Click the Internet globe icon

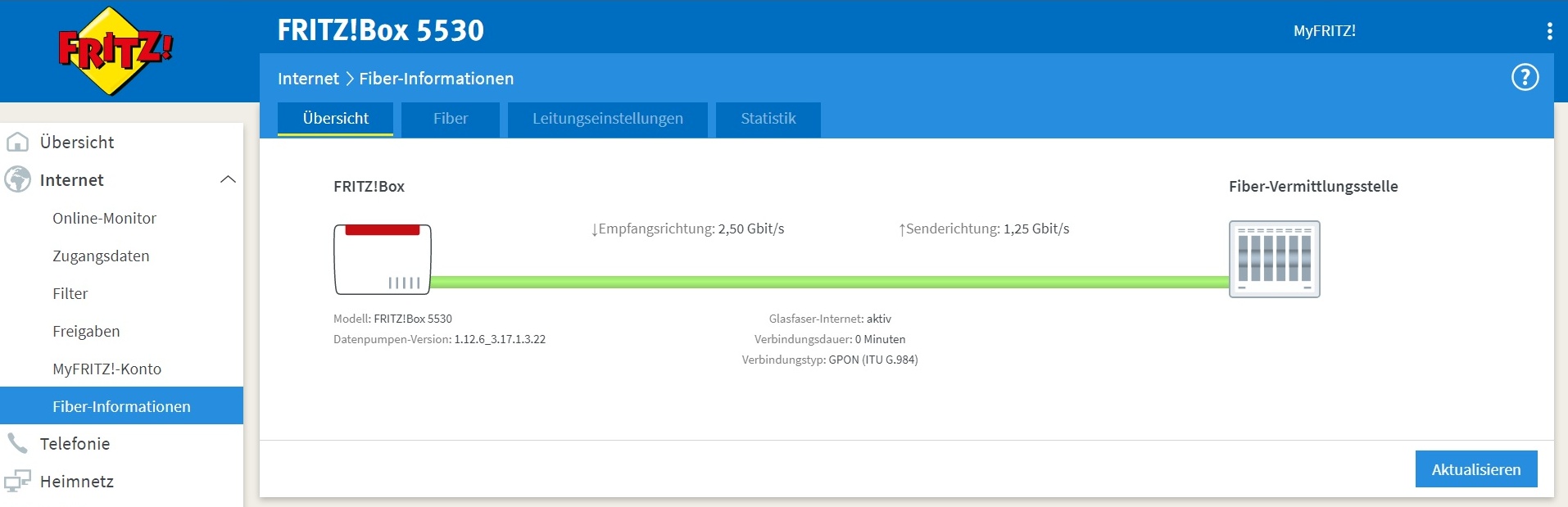pos(17,179)
